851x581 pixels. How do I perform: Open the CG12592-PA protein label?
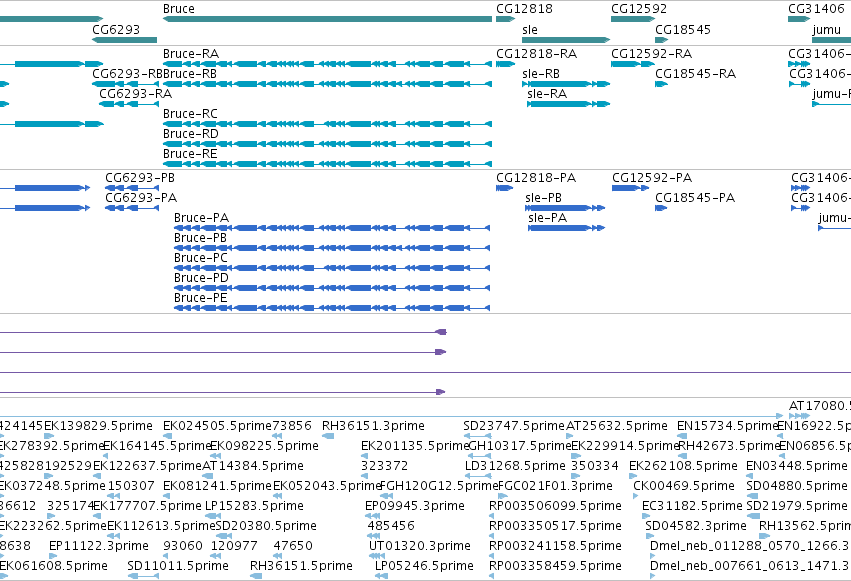[x=652, y=178]
